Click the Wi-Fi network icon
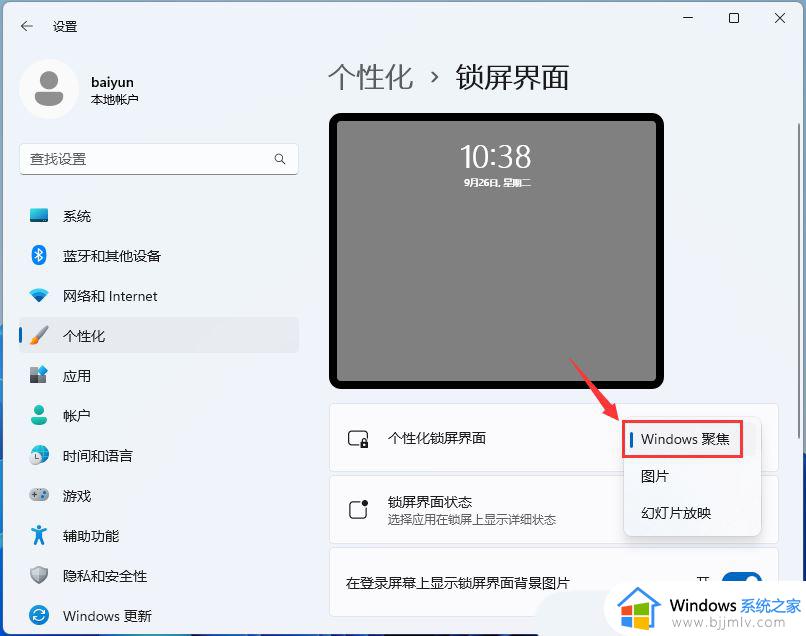This screenshot has width=806, height=636. 39,296
